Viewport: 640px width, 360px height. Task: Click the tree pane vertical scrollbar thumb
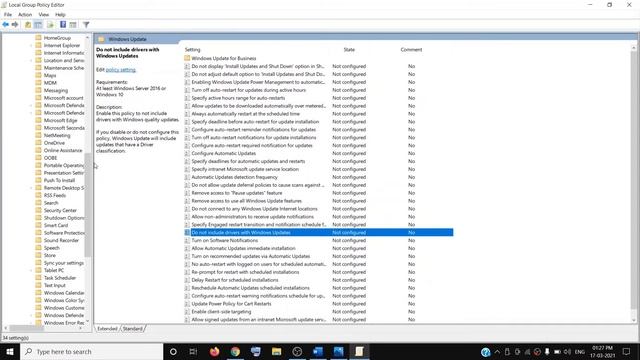[x=87, y=205]
